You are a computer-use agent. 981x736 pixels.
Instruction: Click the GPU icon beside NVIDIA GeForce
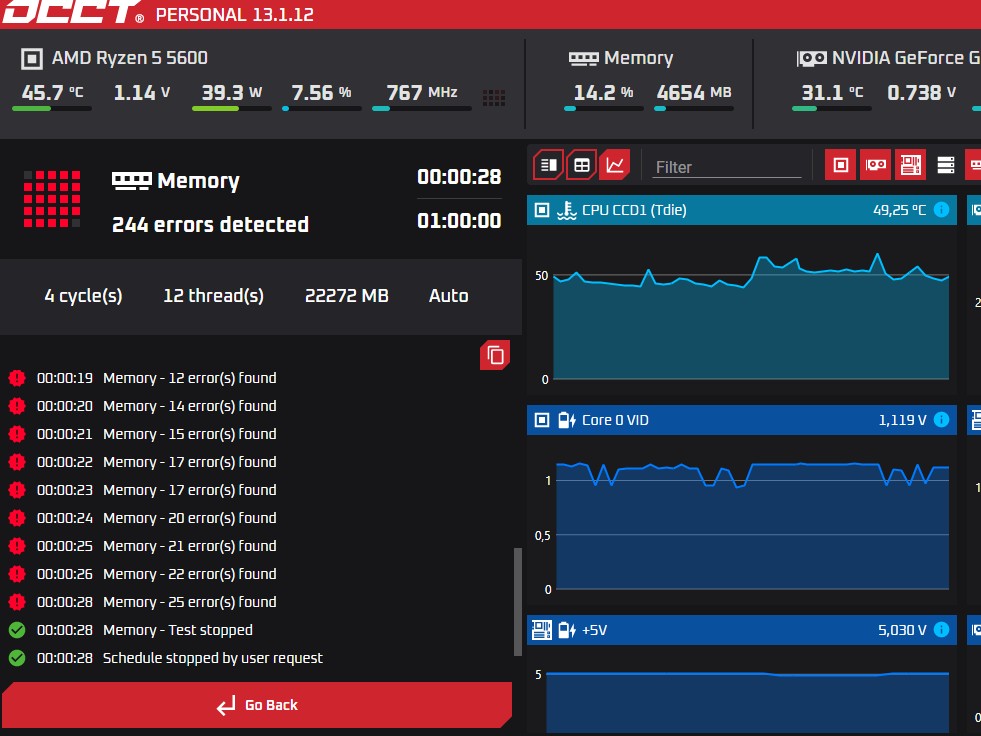(x=811, y=59)
